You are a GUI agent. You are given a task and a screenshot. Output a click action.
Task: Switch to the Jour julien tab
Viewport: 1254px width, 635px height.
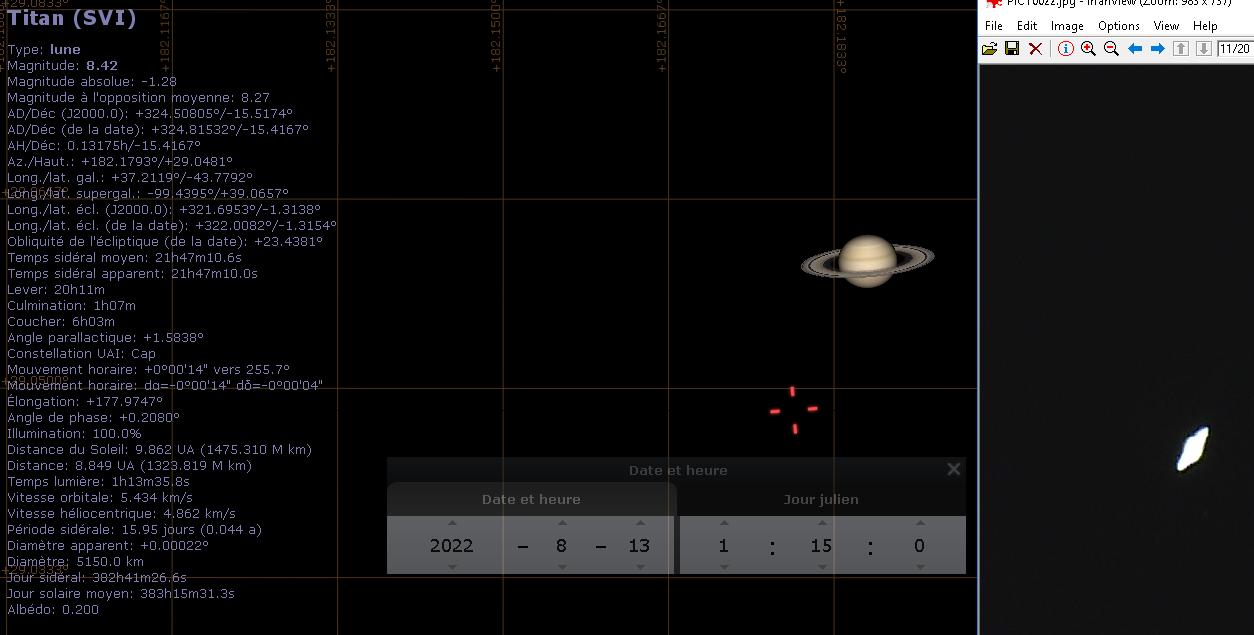point(821,499)
